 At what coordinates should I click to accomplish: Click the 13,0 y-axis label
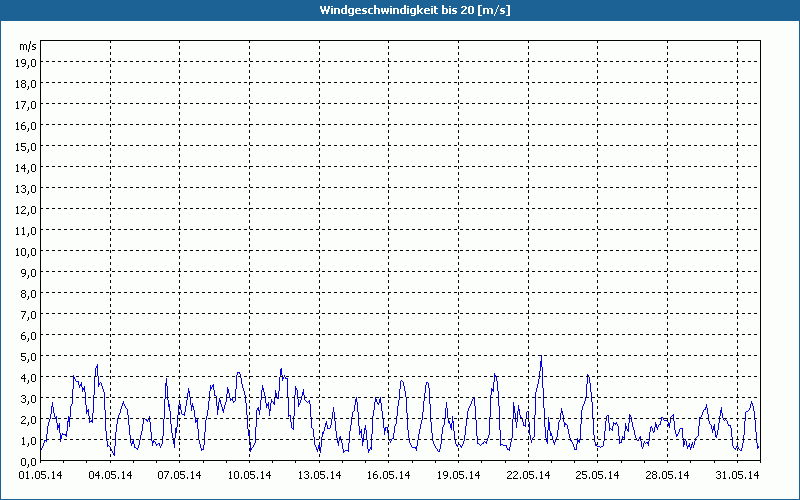[x=26, y=189]
